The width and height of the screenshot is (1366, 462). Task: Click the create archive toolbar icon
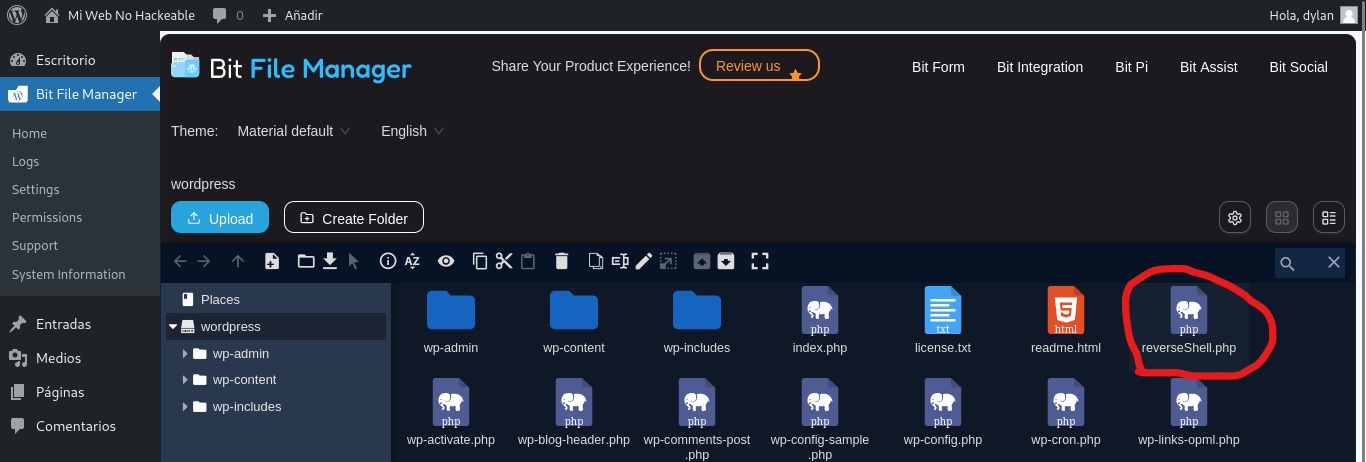726,261
